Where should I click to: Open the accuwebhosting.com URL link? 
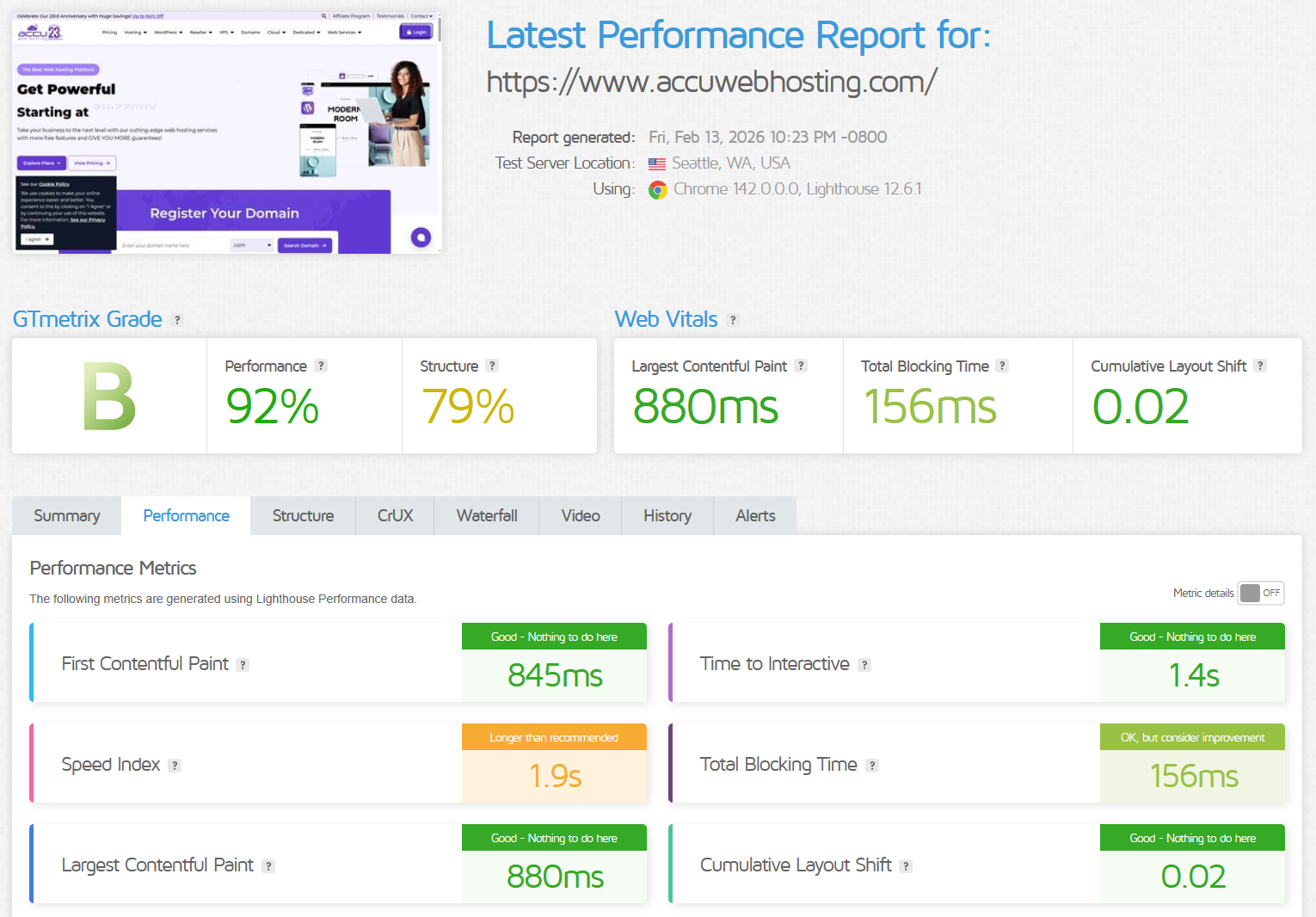pos(710,82)
